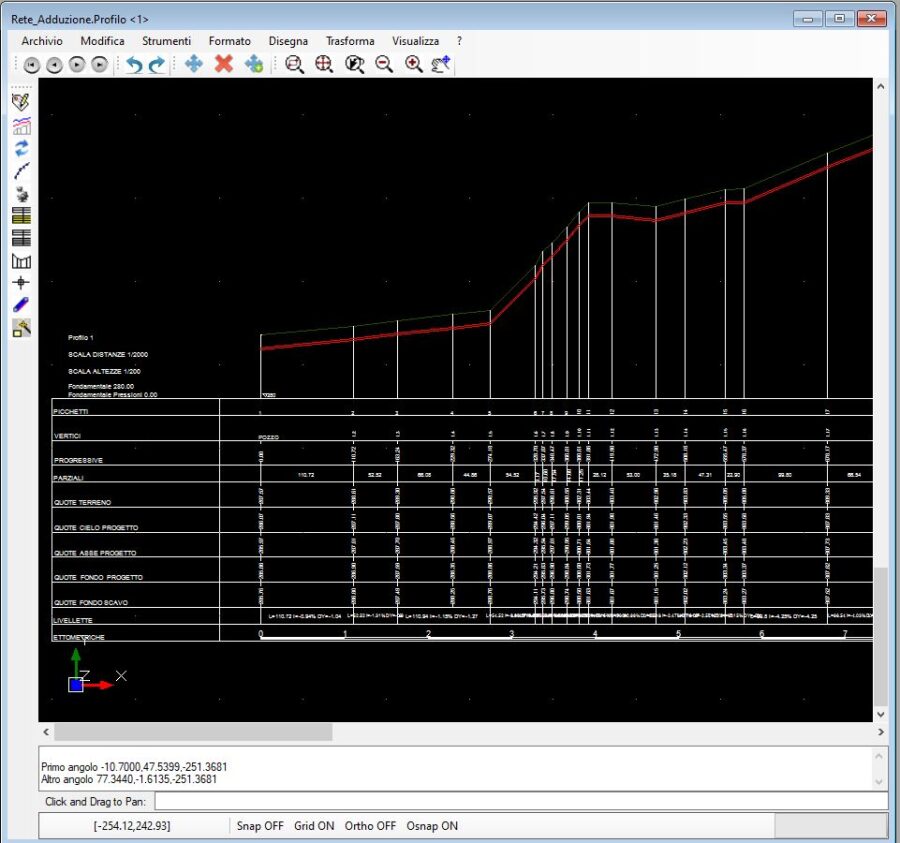The height and width of the screenshot is (843, 900).
Task: Activate the Zoom window tool
Action: click(x=294, y=64)
